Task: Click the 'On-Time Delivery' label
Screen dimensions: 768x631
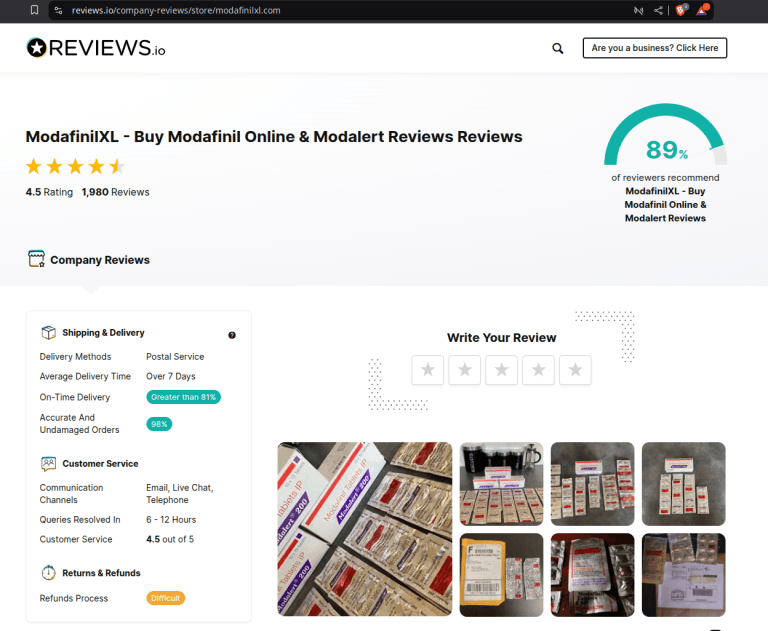Action: (75, 397)
